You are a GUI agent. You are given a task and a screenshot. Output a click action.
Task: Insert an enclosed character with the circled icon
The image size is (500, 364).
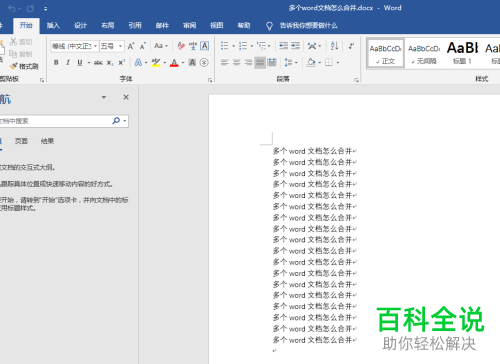[x=204, y=62]
